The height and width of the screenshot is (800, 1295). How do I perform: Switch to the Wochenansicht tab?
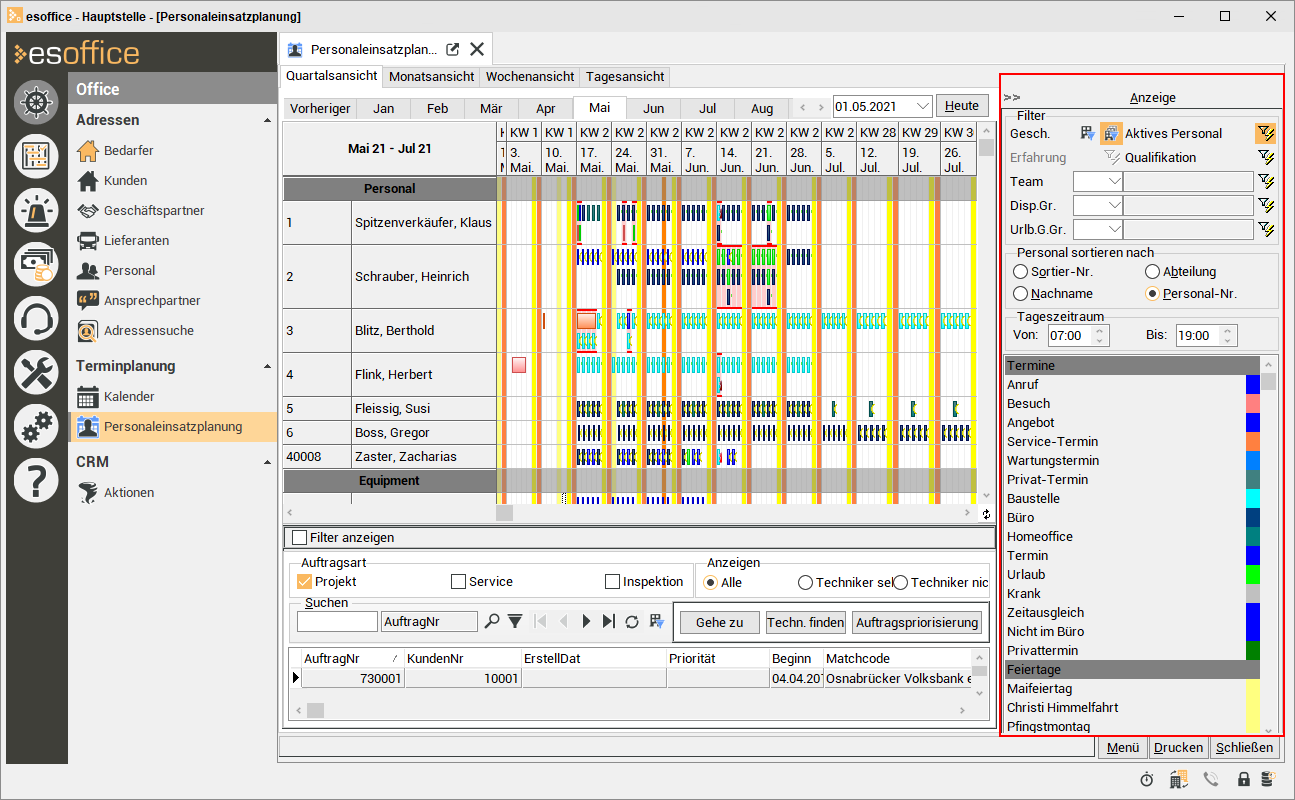(x=530, y=76)
